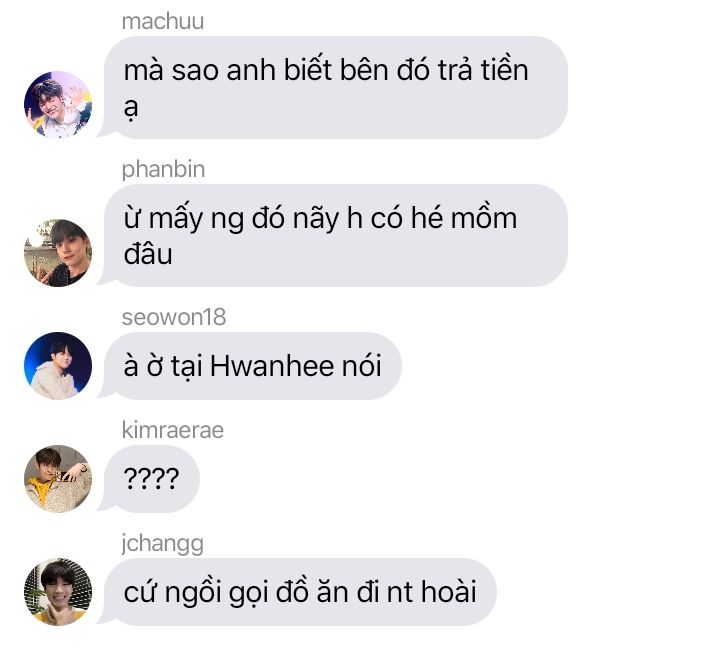This screenshot has width=720, height=651.
Task: Select the jchangg username
Action: (163, 544)
